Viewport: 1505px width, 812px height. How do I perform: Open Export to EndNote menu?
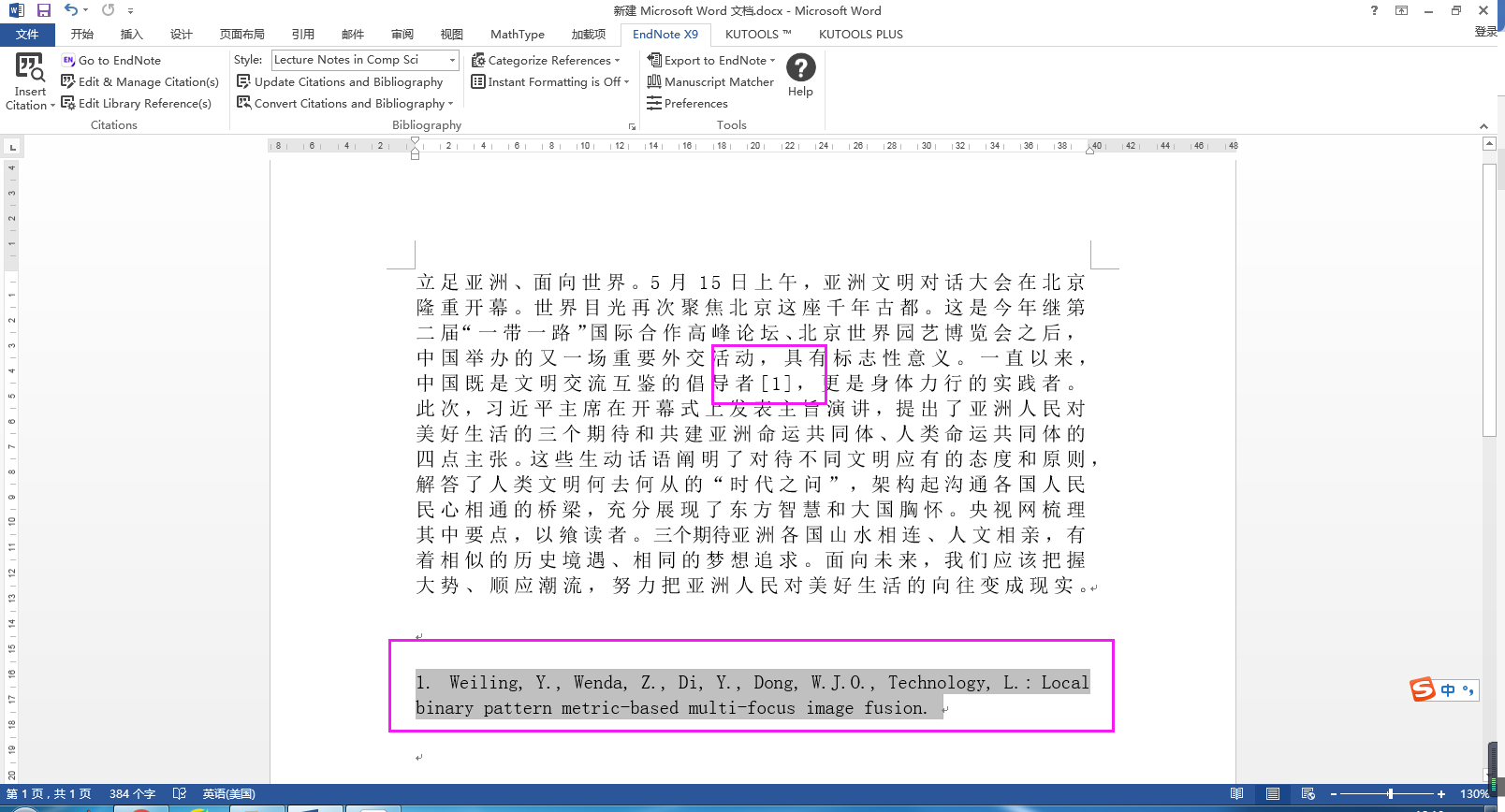(710, 60)
